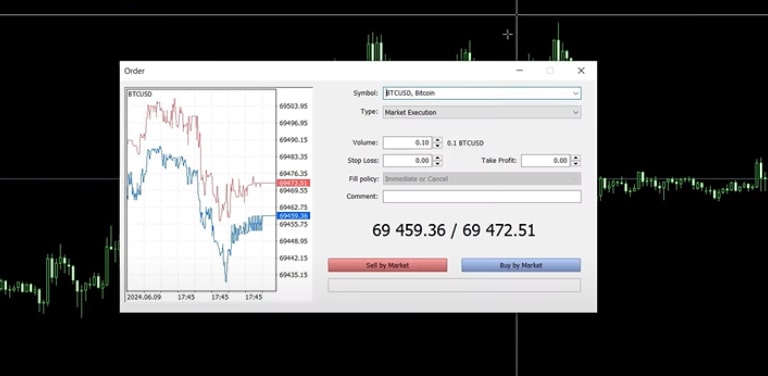Viewport: 768px width, 376px height.
Task: Focus the Take Profit value field
Action: pos(546,161)
